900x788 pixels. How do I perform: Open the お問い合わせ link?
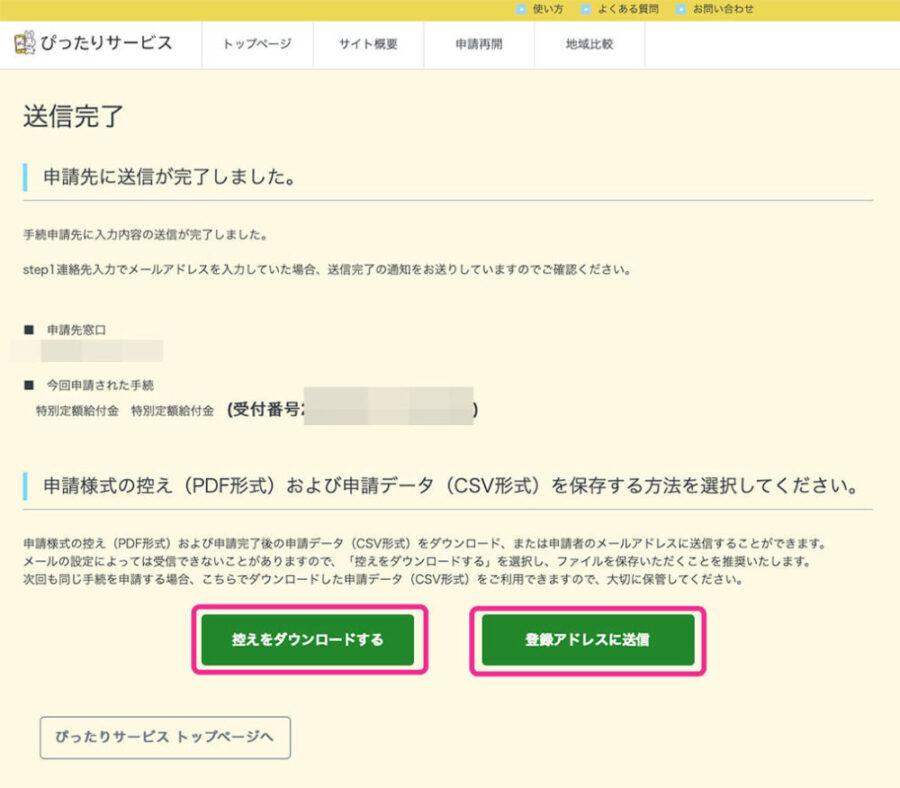[x=723, y=9]
